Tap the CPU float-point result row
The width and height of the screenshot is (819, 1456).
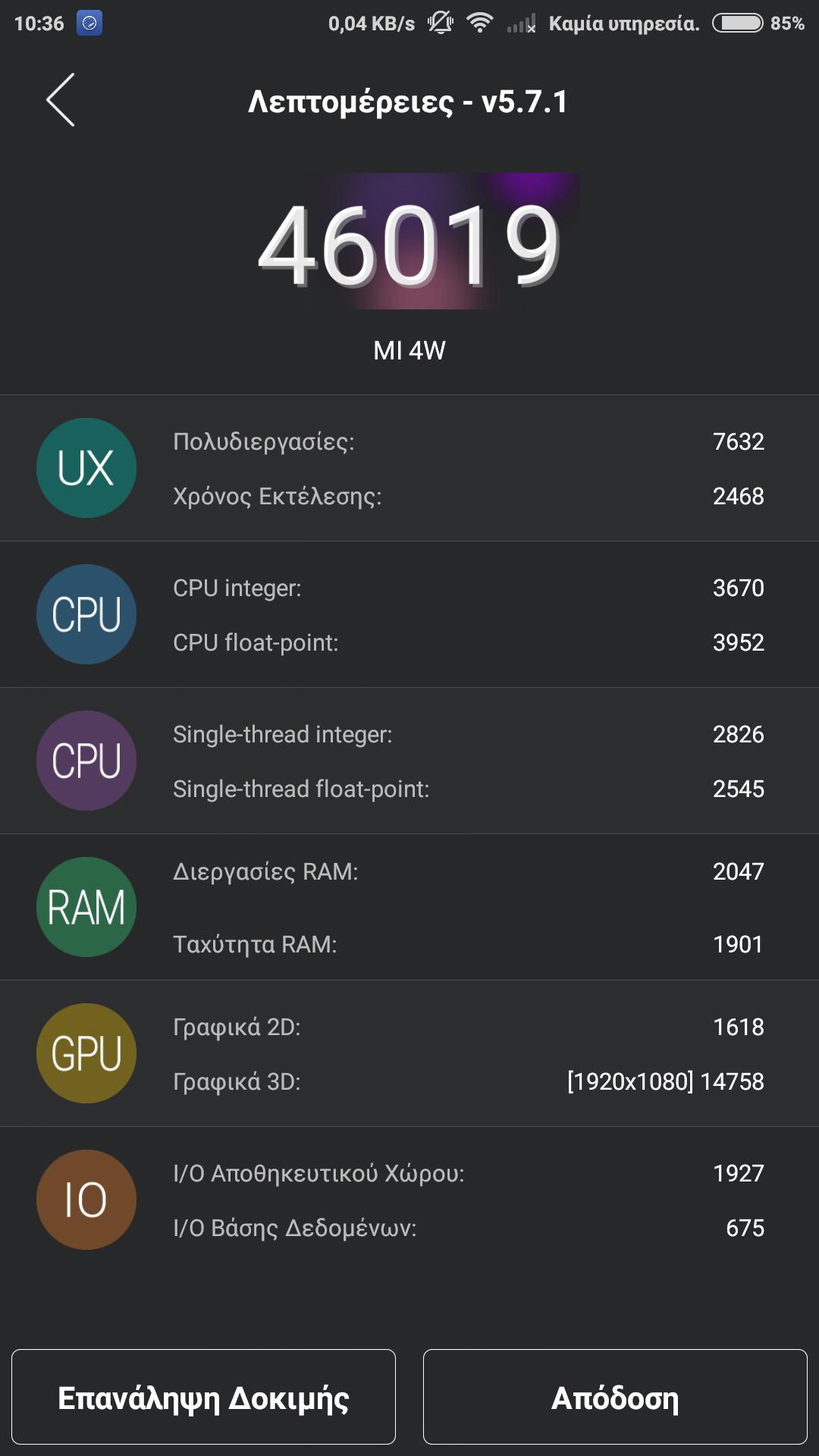pos(468,643)
